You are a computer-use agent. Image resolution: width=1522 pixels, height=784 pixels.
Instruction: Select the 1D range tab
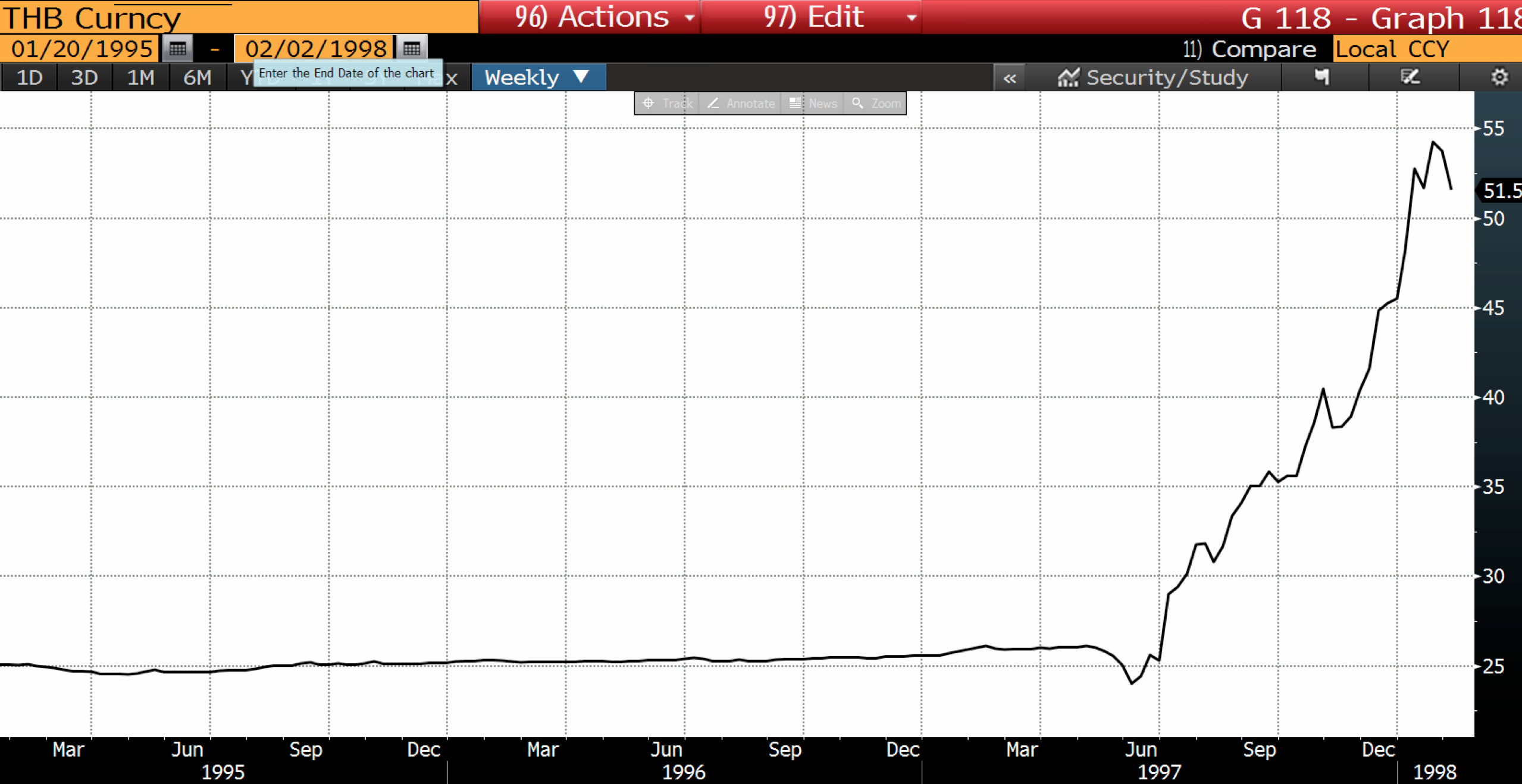tap(29, 78)
